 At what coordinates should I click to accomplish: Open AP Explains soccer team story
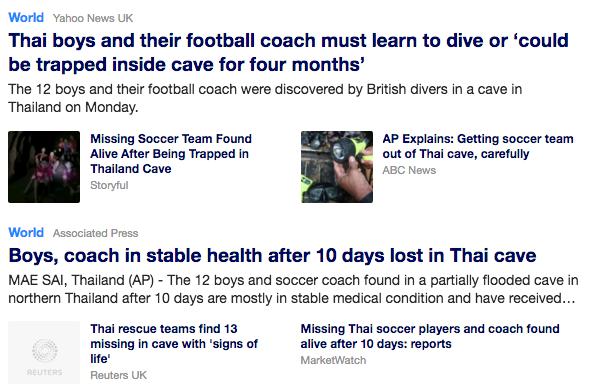pyautogui.click(x=478, y=146)
